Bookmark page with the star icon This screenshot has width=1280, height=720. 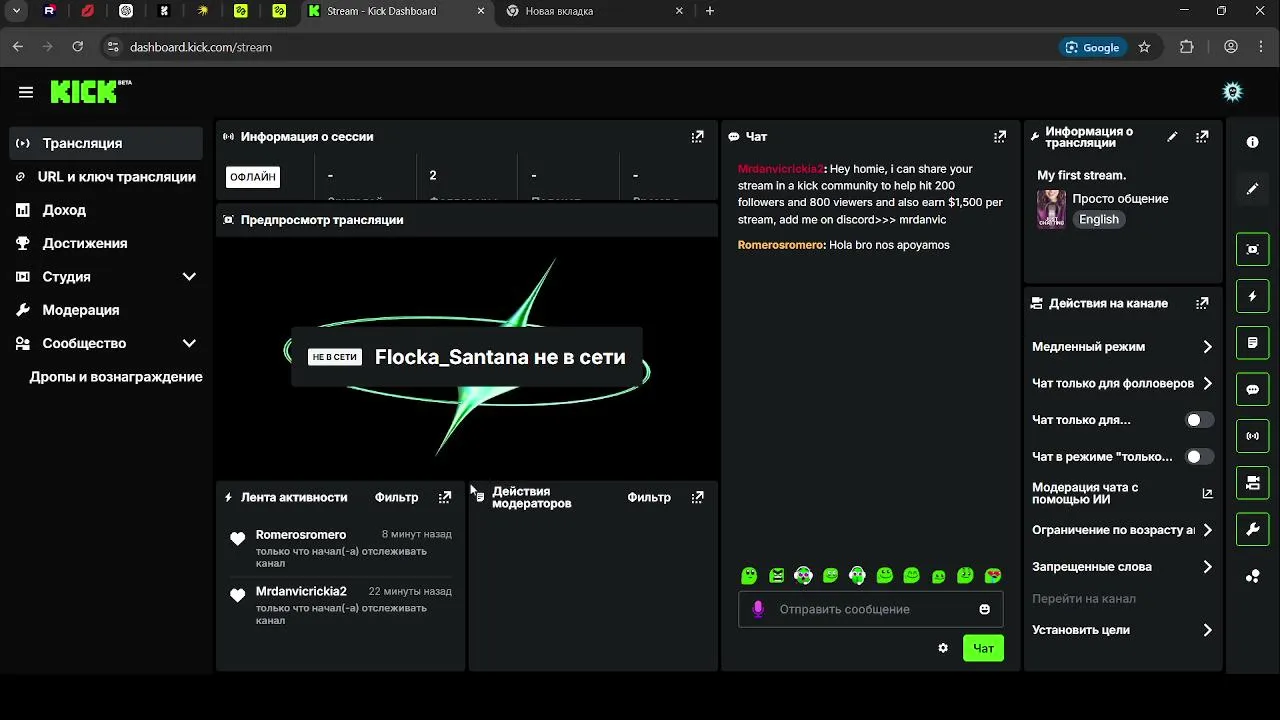point(1144,47)
